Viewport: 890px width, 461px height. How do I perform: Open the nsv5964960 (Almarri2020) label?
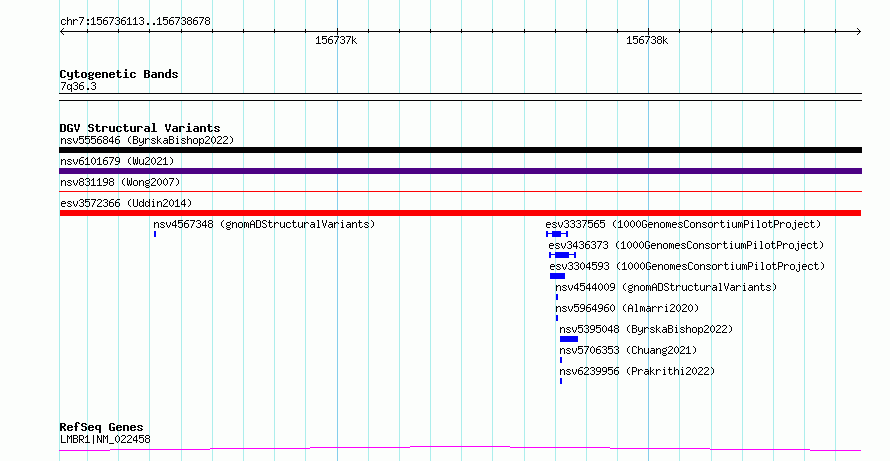(x=627, y=308)
